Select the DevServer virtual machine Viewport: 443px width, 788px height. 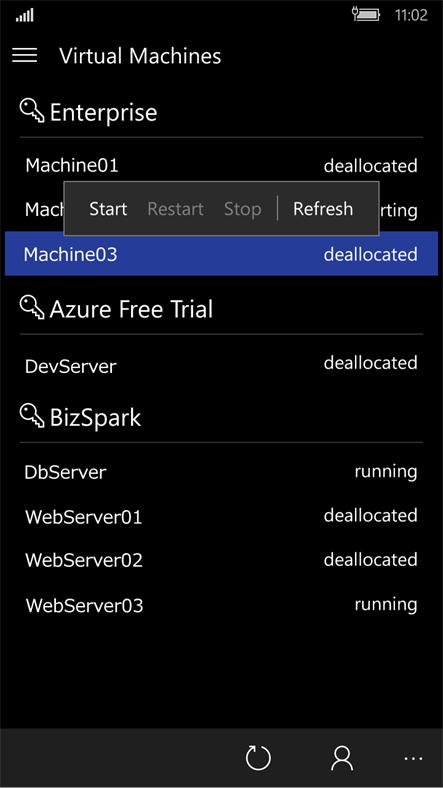(222, 364)
